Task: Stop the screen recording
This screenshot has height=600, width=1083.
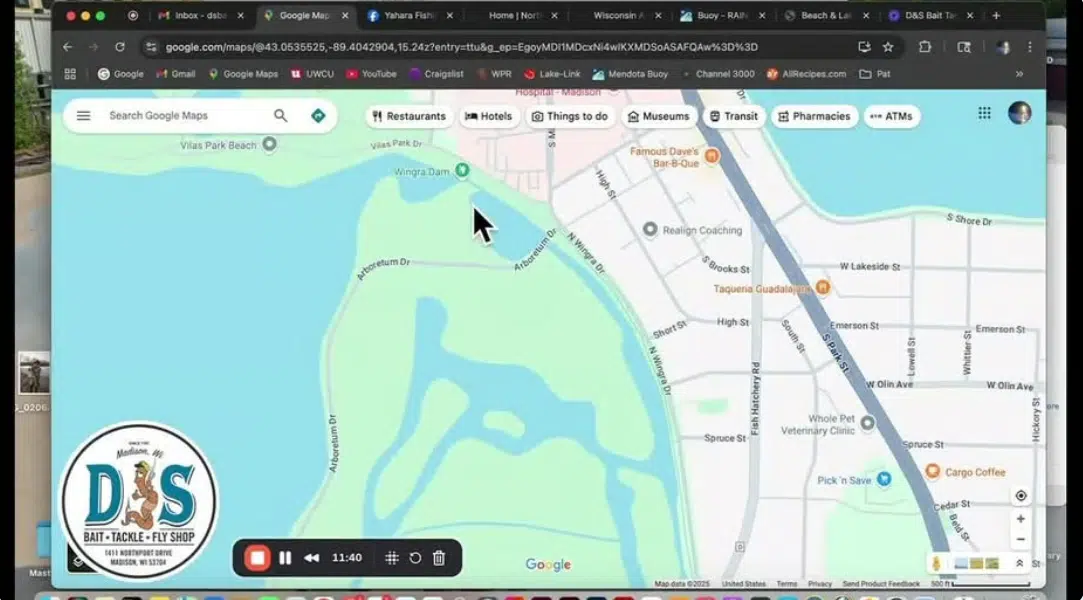Action: 258,558
